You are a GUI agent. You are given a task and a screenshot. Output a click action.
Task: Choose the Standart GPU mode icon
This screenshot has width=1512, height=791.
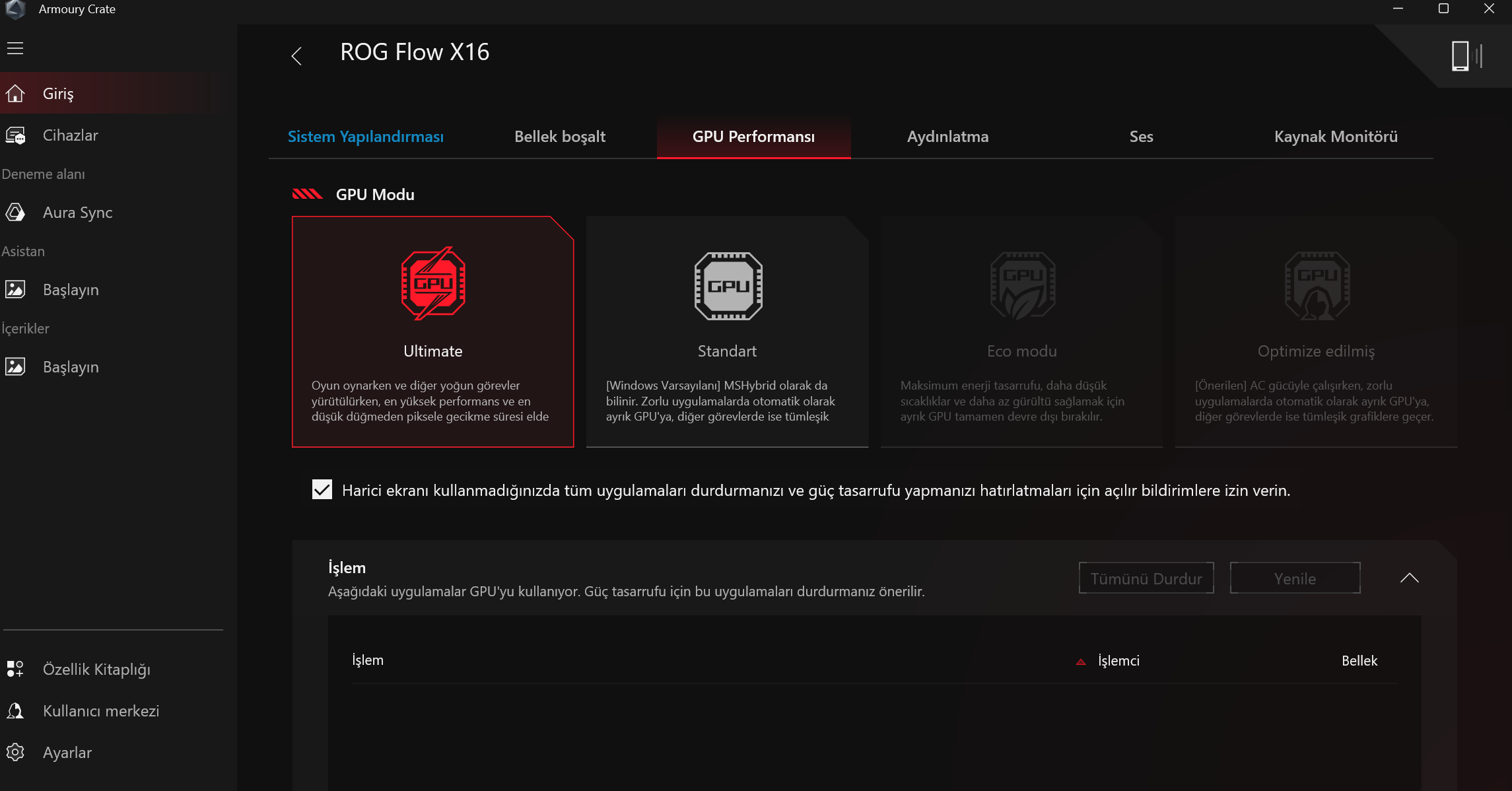point(728,286)
